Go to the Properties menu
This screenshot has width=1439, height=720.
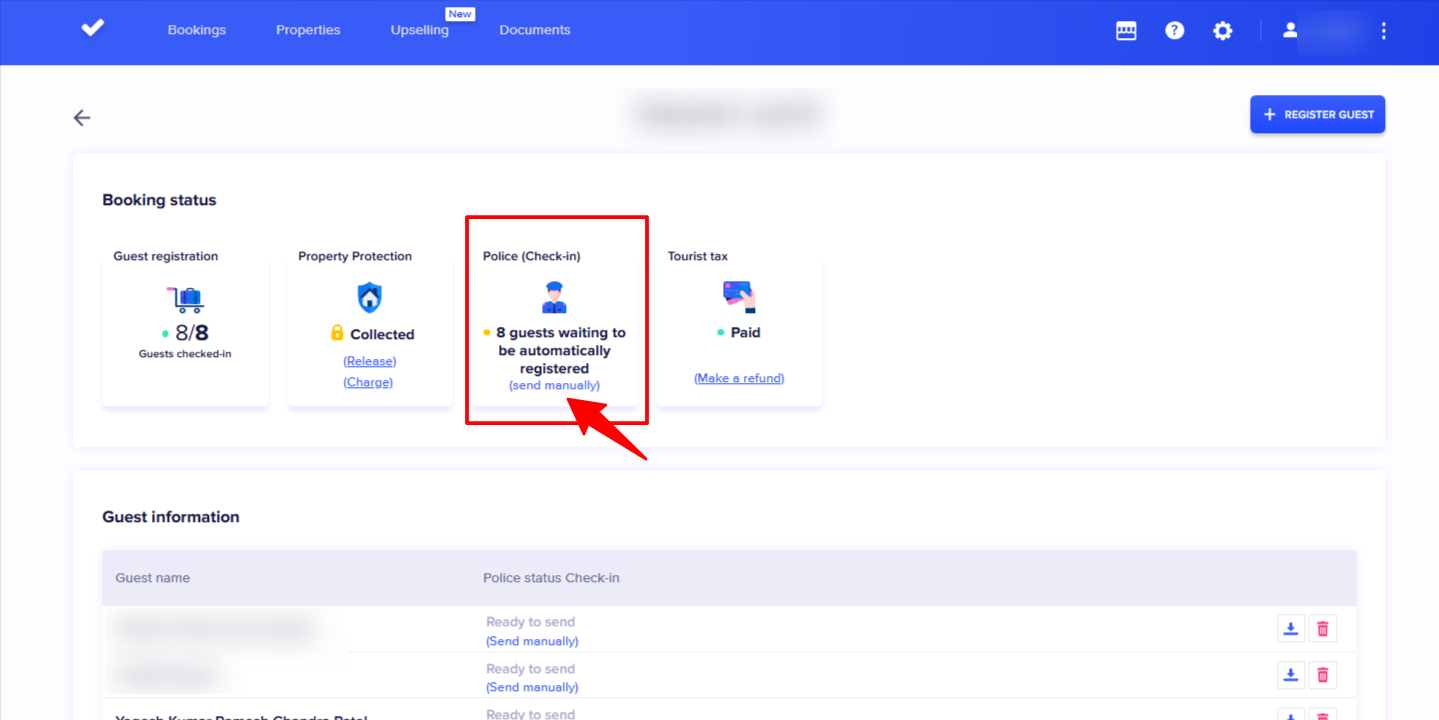308,30
